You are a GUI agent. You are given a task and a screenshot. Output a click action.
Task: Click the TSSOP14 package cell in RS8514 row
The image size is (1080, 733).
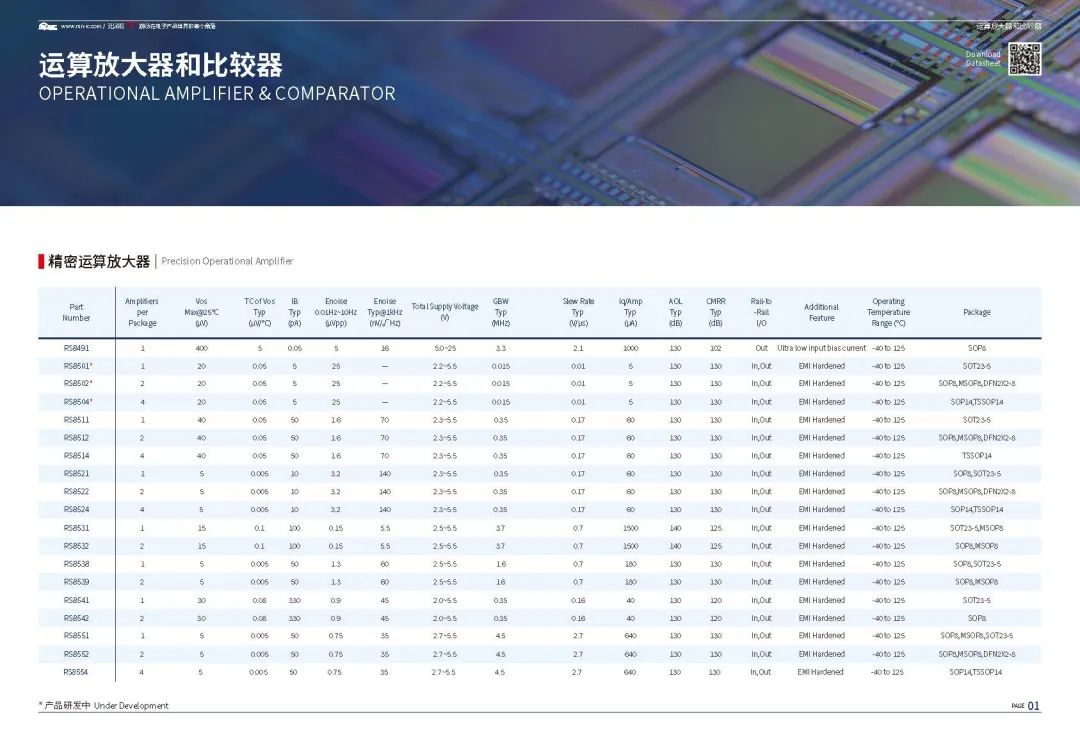pos(977,455)
